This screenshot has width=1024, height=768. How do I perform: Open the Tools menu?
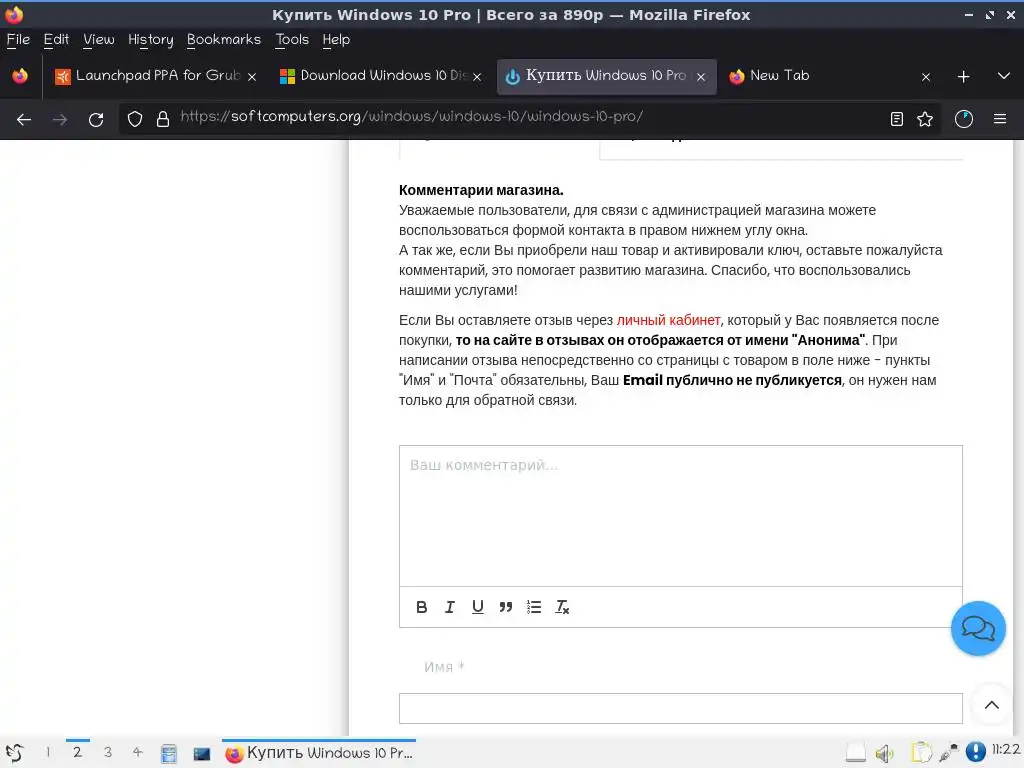(292, 40)
